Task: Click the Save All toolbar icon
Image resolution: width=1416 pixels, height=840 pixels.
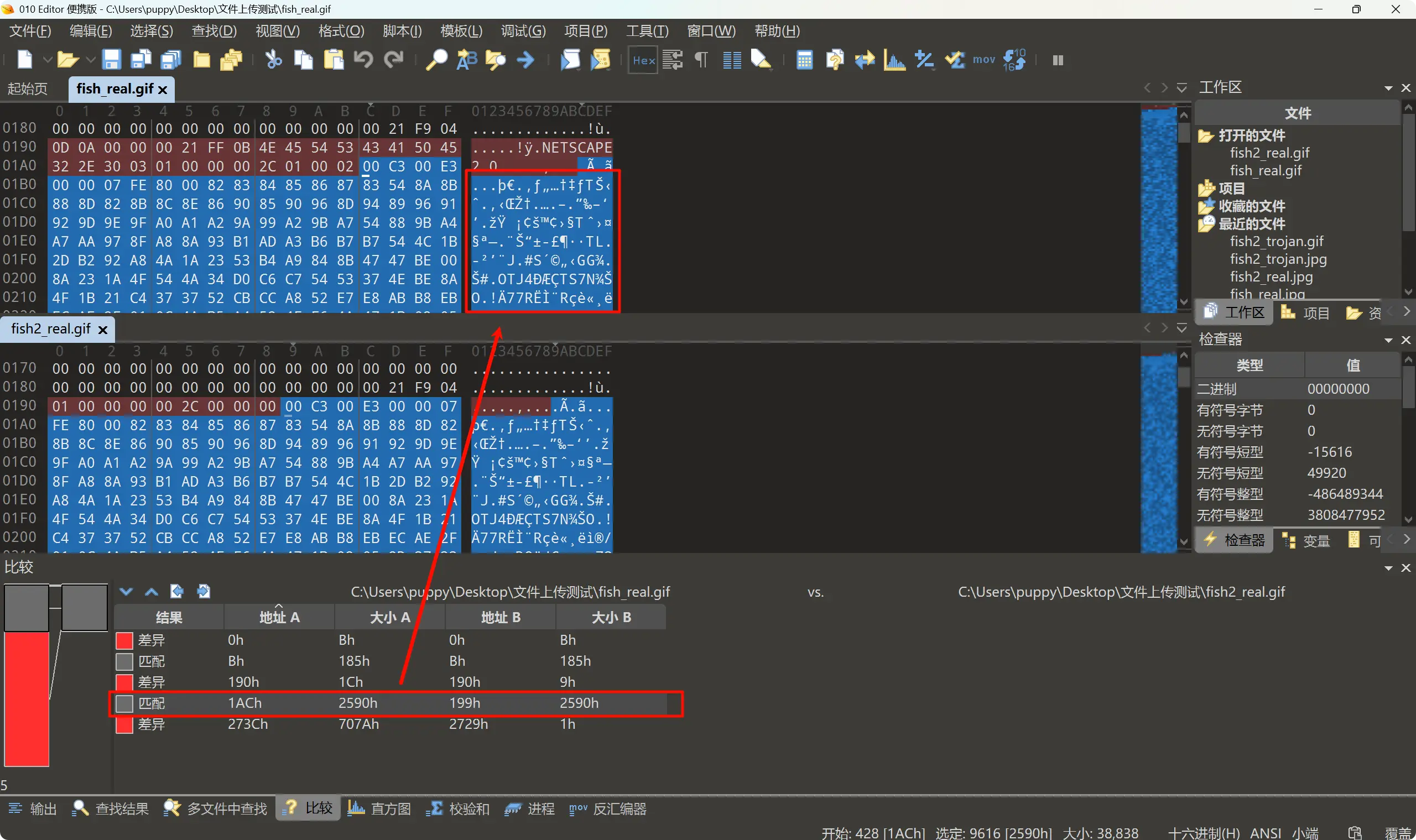Action: tap(171, 59)
